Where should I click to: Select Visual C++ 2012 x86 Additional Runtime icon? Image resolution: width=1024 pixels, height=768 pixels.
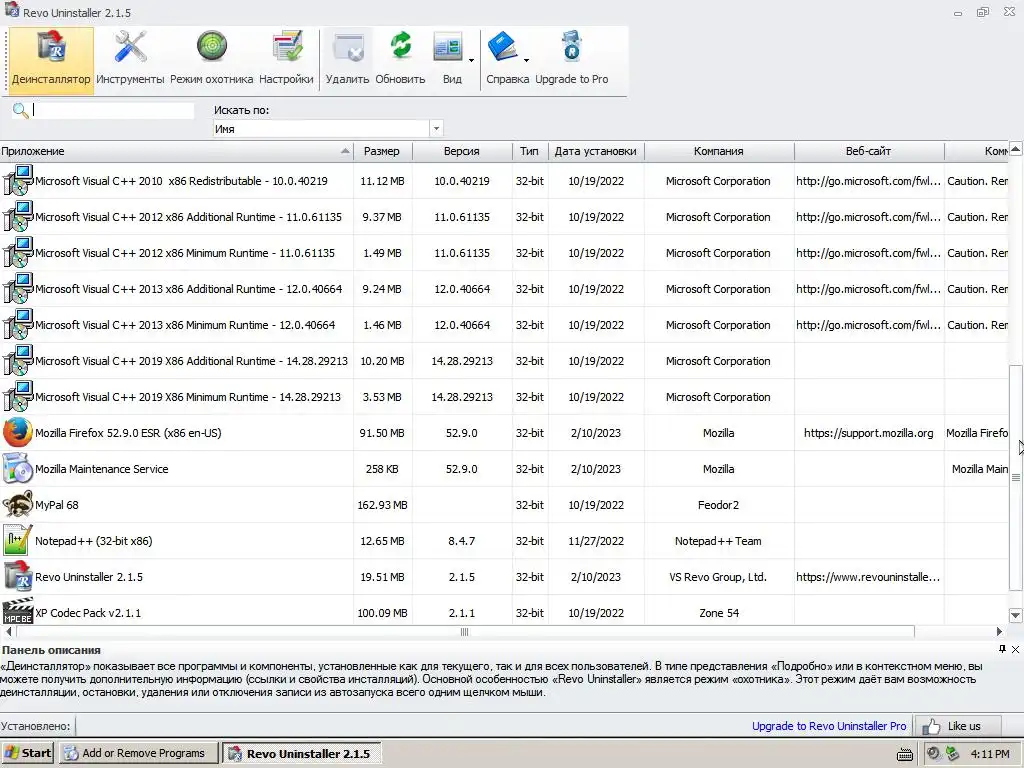point(18,217)
